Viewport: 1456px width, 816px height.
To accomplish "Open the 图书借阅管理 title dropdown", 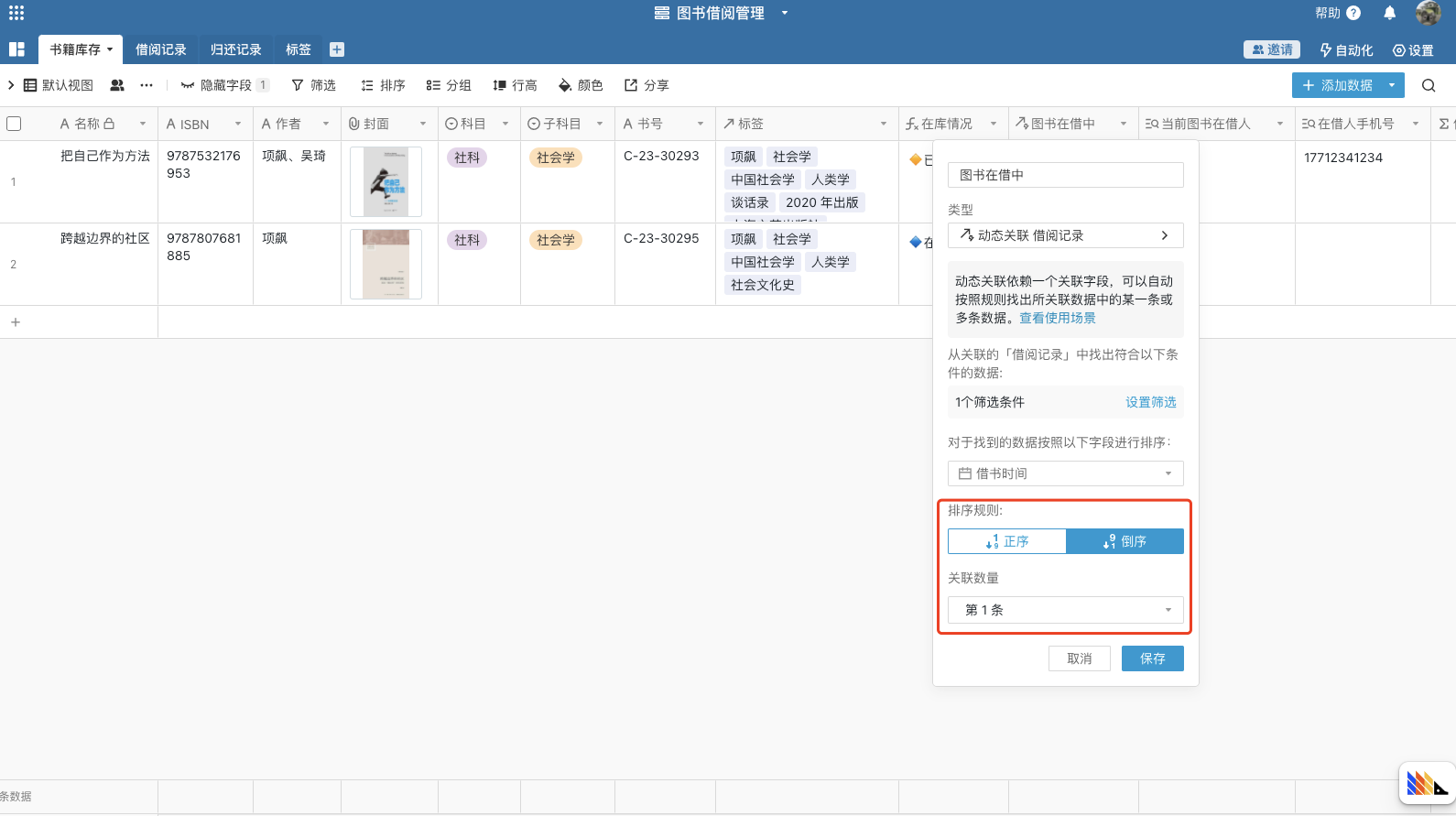I will [785, 13].
